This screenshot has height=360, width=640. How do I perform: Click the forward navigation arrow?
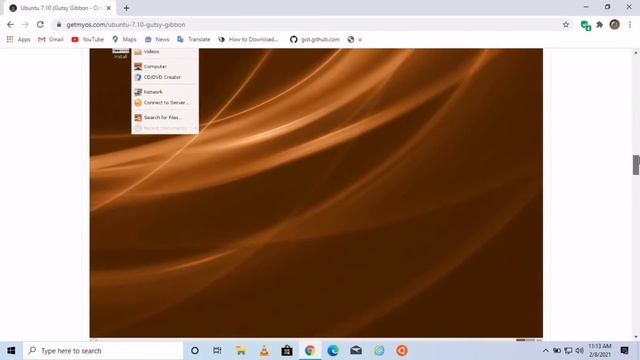click(x=25, y=24)
